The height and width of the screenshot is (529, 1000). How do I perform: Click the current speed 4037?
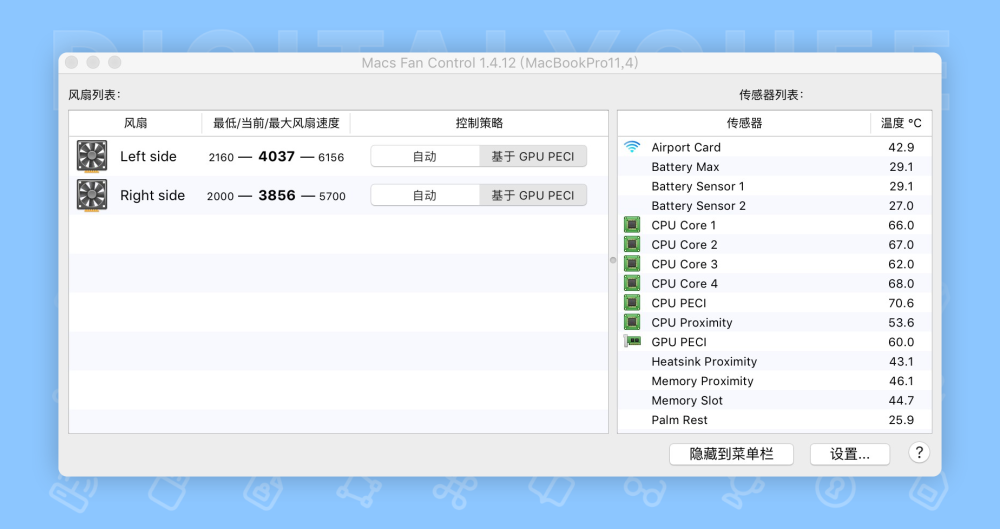click(x=276, y=156)
